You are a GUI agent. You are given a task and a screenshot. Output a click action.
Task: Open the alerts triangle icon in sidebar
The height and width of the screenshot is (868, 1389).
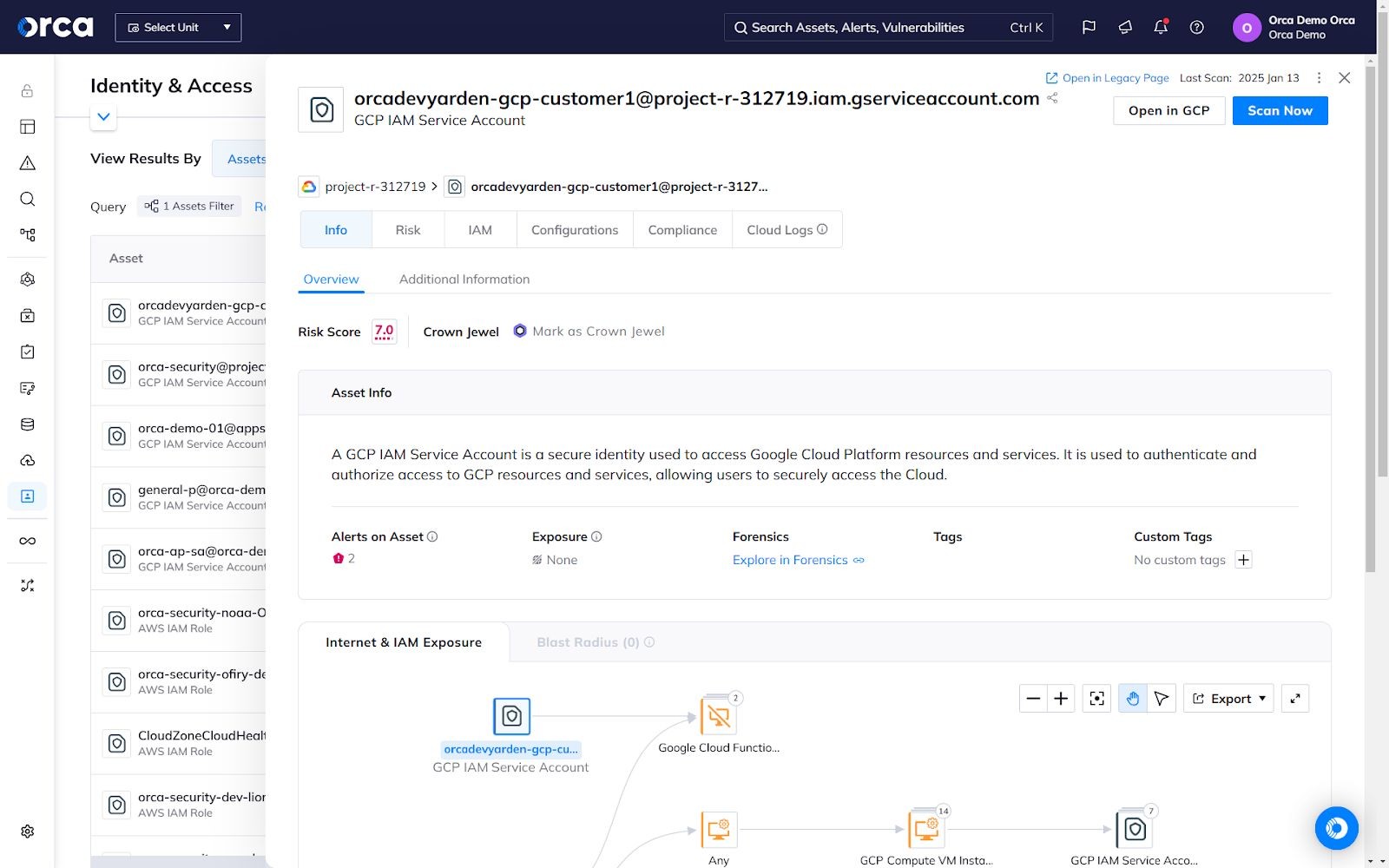tap(27, 162)
